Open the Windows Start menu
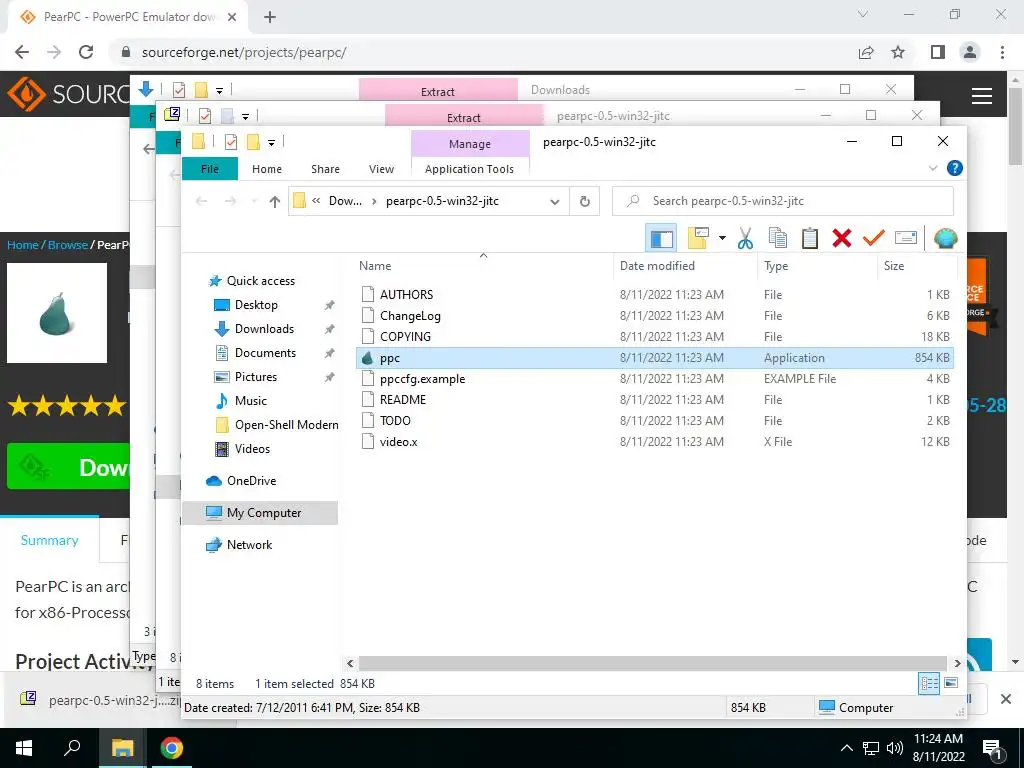Image resolution: width=1024 pixels, height=768 pixels. [x=24, y=748]
